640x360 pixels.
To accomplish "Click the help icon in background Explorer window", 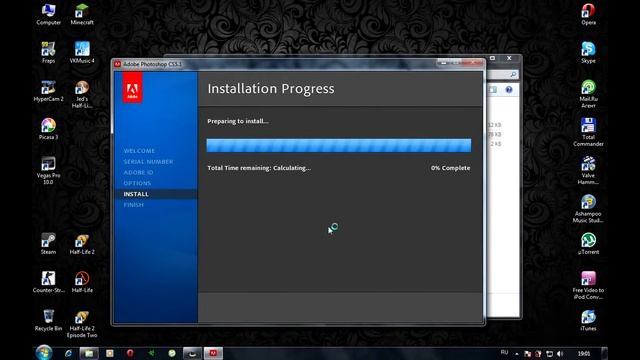I will click(509, 89).
